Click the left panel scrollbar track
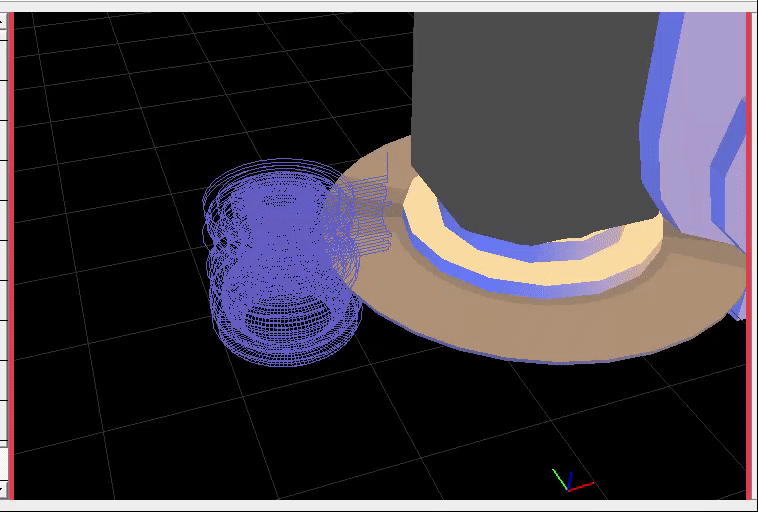758x512 pixels. (x=3, y=250)
